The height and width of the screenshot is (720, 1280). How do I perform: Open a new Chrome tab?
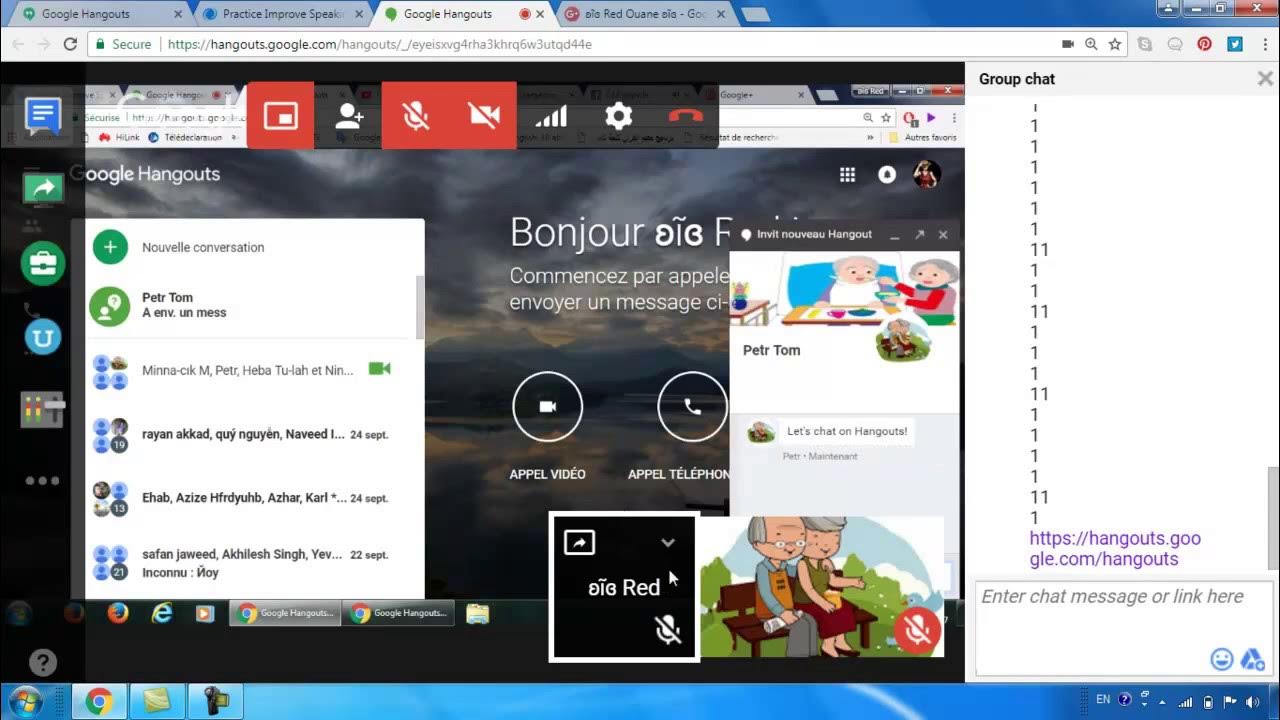[x=755, y=14]
